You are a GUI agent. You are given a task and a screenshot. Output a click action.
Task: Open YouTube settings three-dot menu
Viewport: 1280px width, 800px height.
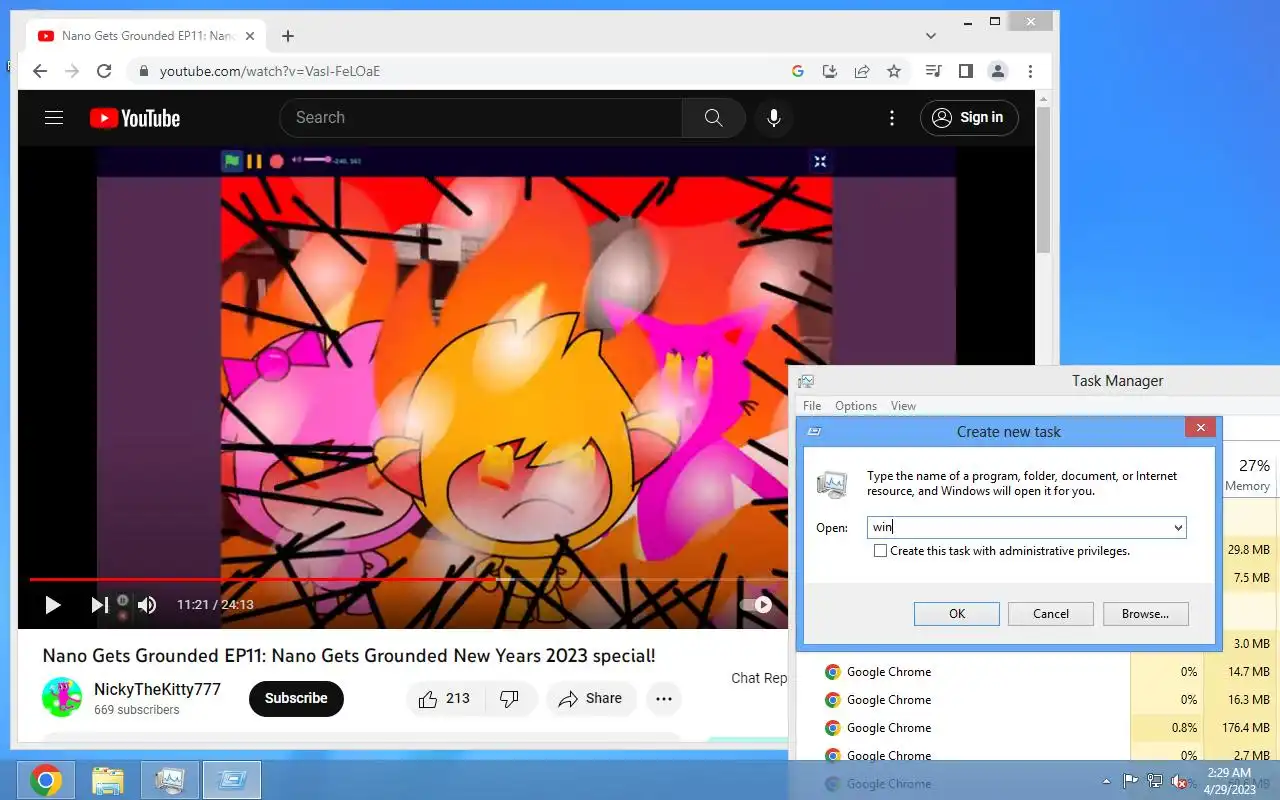892,118
